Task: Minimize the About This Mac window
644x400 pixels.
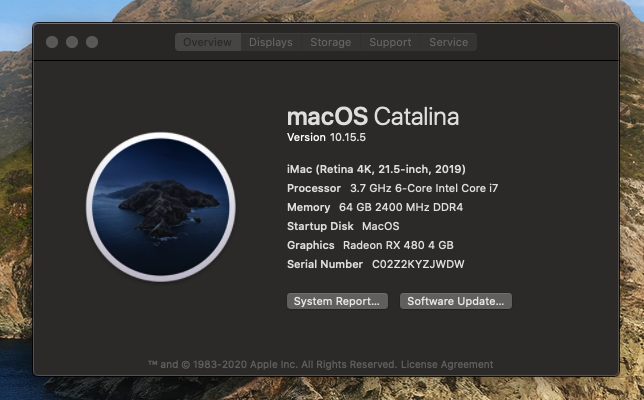Action: (72, 42)
